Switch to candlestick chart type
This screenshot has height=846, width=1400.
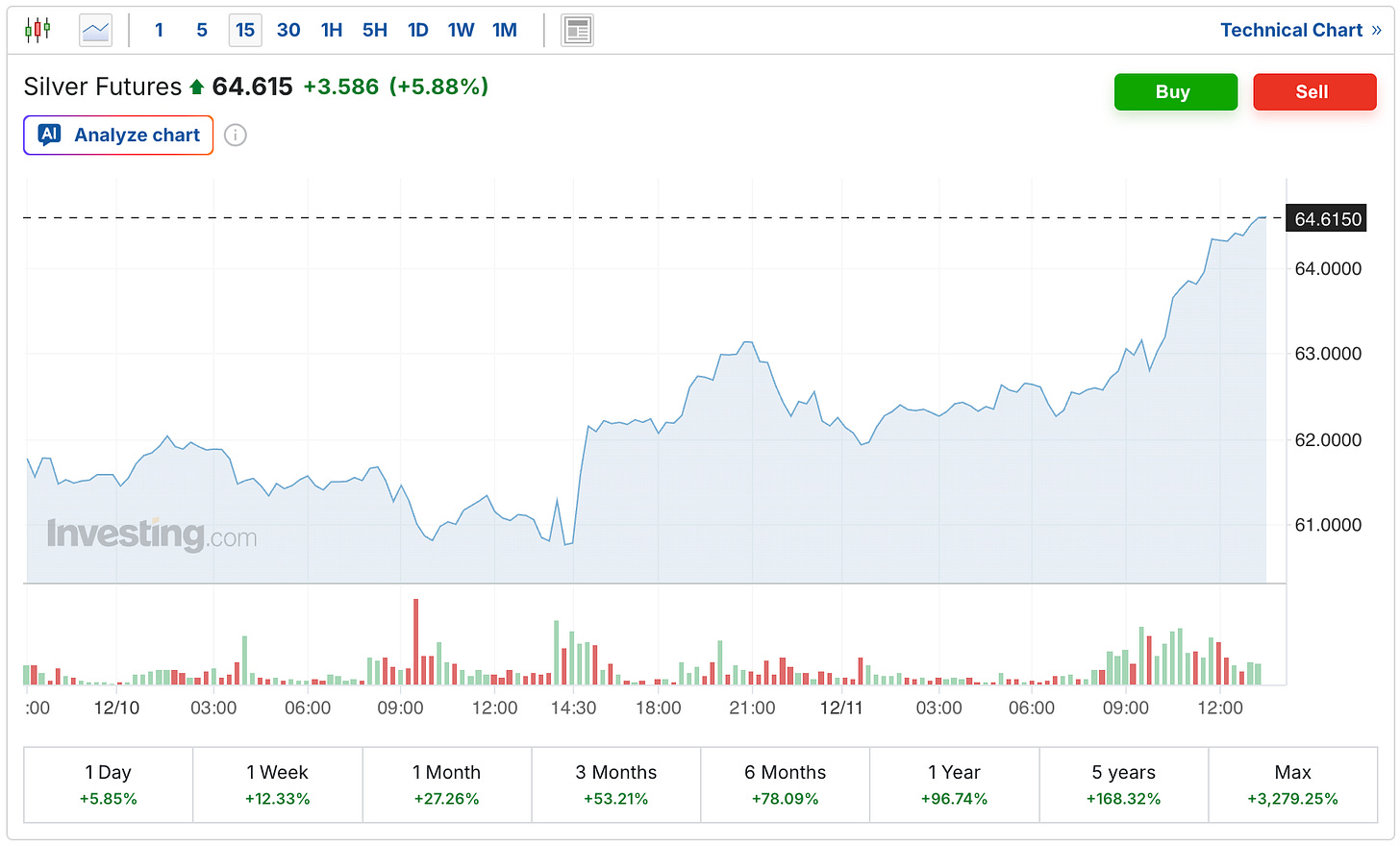point(37,30)
